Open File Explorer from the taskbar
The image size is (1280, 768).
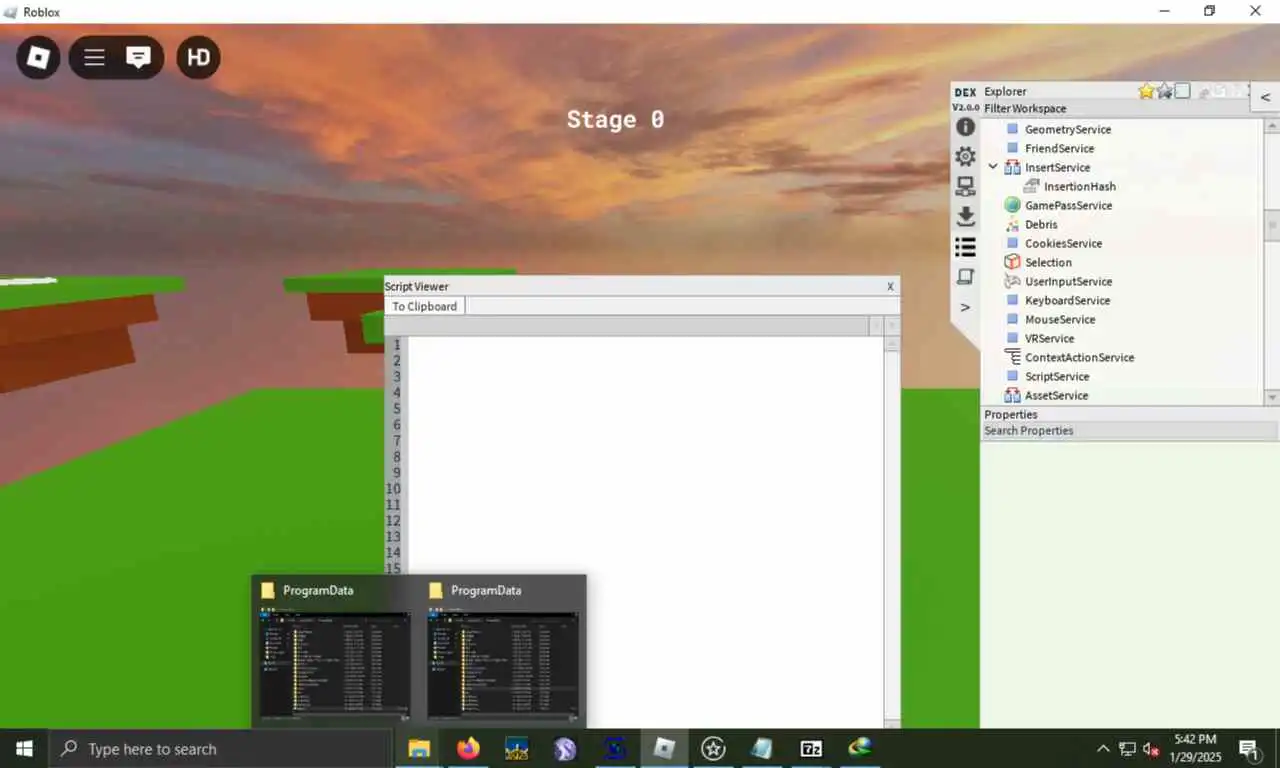(419, 748)
